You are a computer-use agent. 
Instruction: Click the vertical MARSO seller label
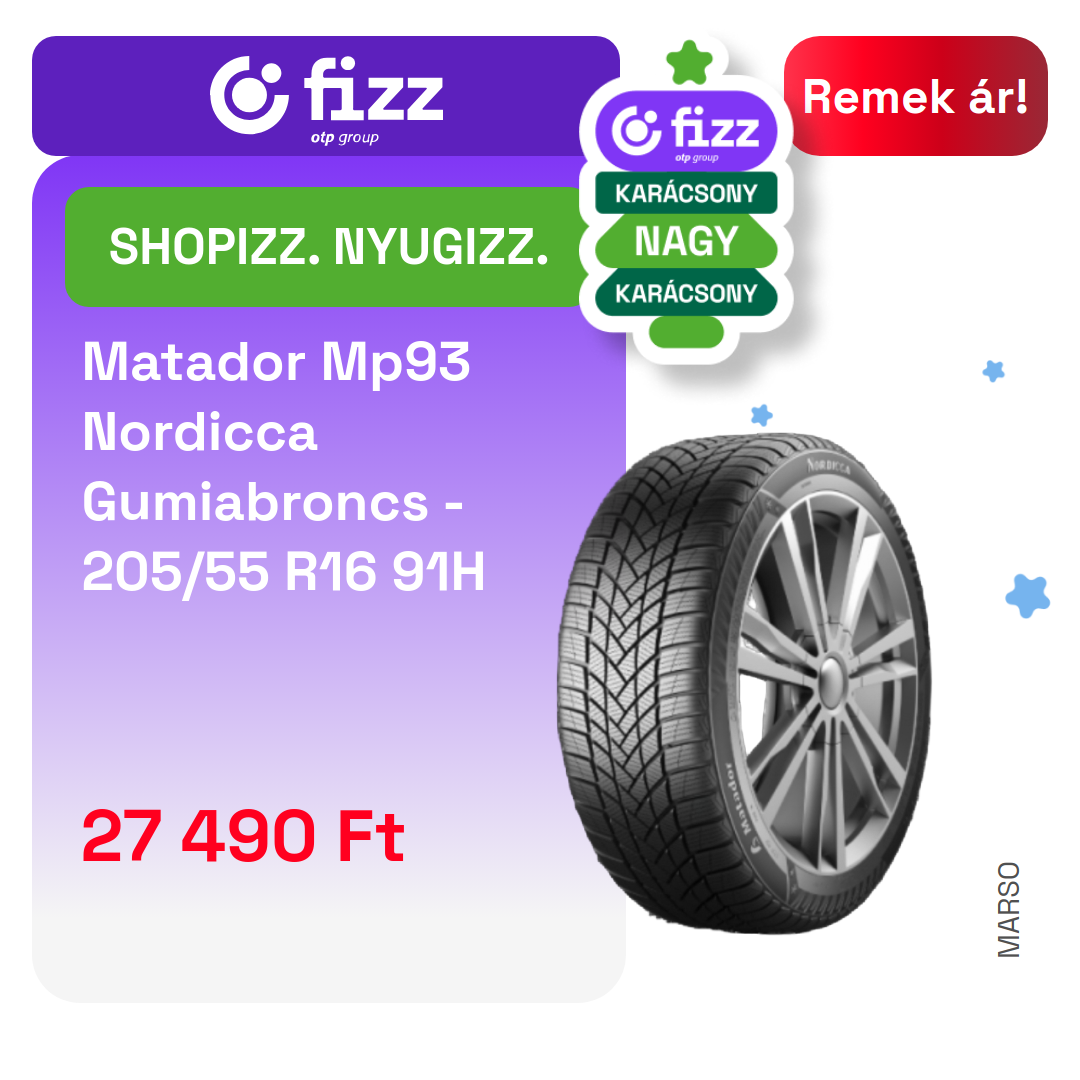(x=1008, y=910)
